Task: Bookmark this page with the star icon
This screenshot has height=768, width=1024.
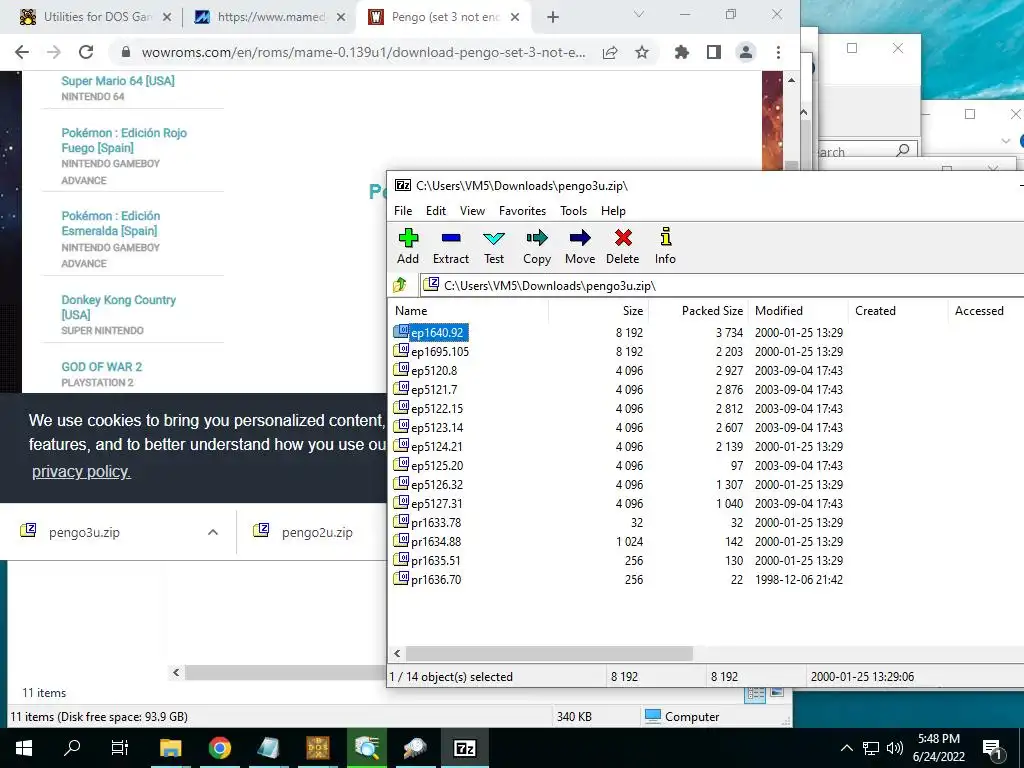Action: (x=642, y=52)
